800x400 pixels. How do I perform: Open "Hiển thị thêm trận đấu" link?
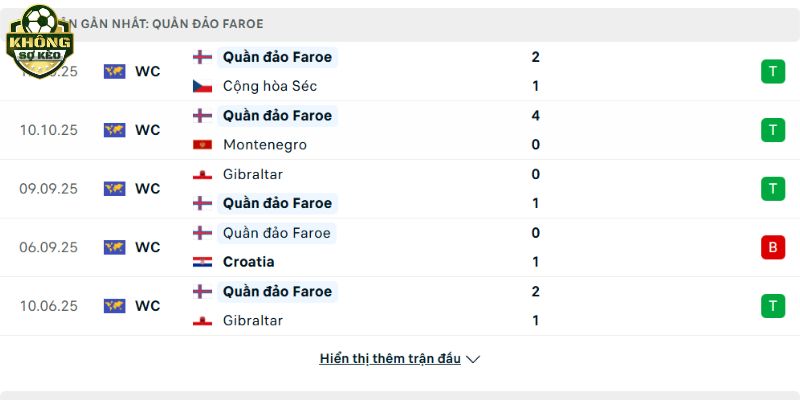[x=390, y=358]
